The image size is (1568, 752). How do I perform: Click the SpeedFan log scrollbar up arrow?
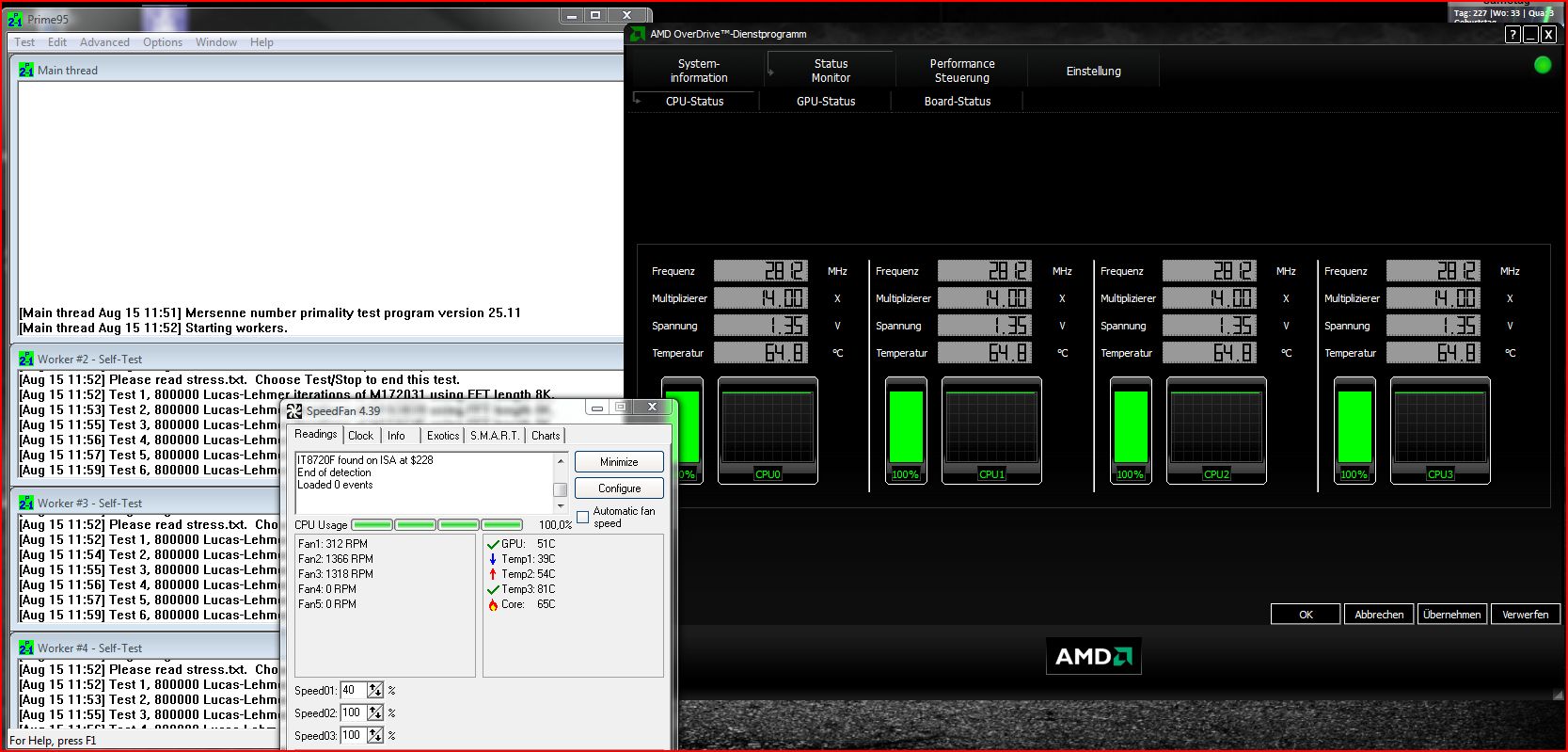pyautogui.click(x=561, y=460)
